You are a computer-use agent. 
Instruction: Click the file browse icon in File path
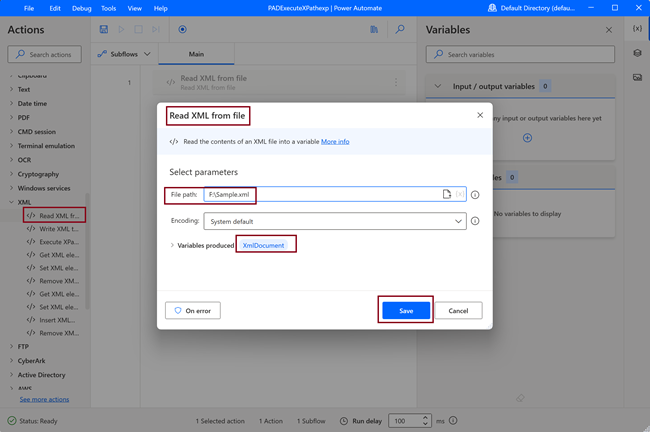coord(447,194)
